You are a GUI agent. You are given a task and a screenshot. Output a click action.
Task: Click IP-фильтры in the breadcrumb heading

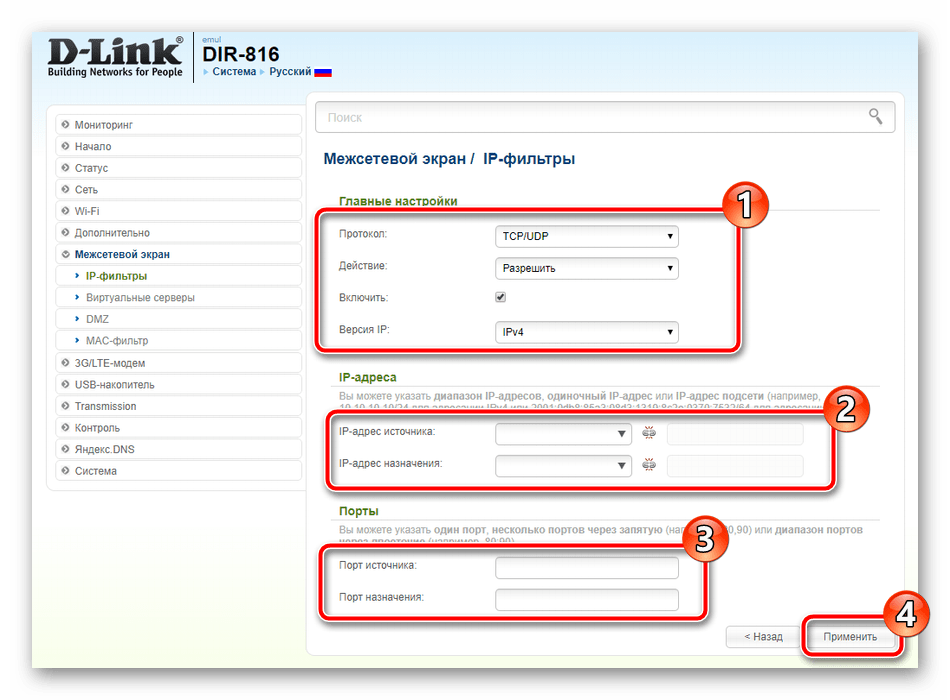(529, 159)
